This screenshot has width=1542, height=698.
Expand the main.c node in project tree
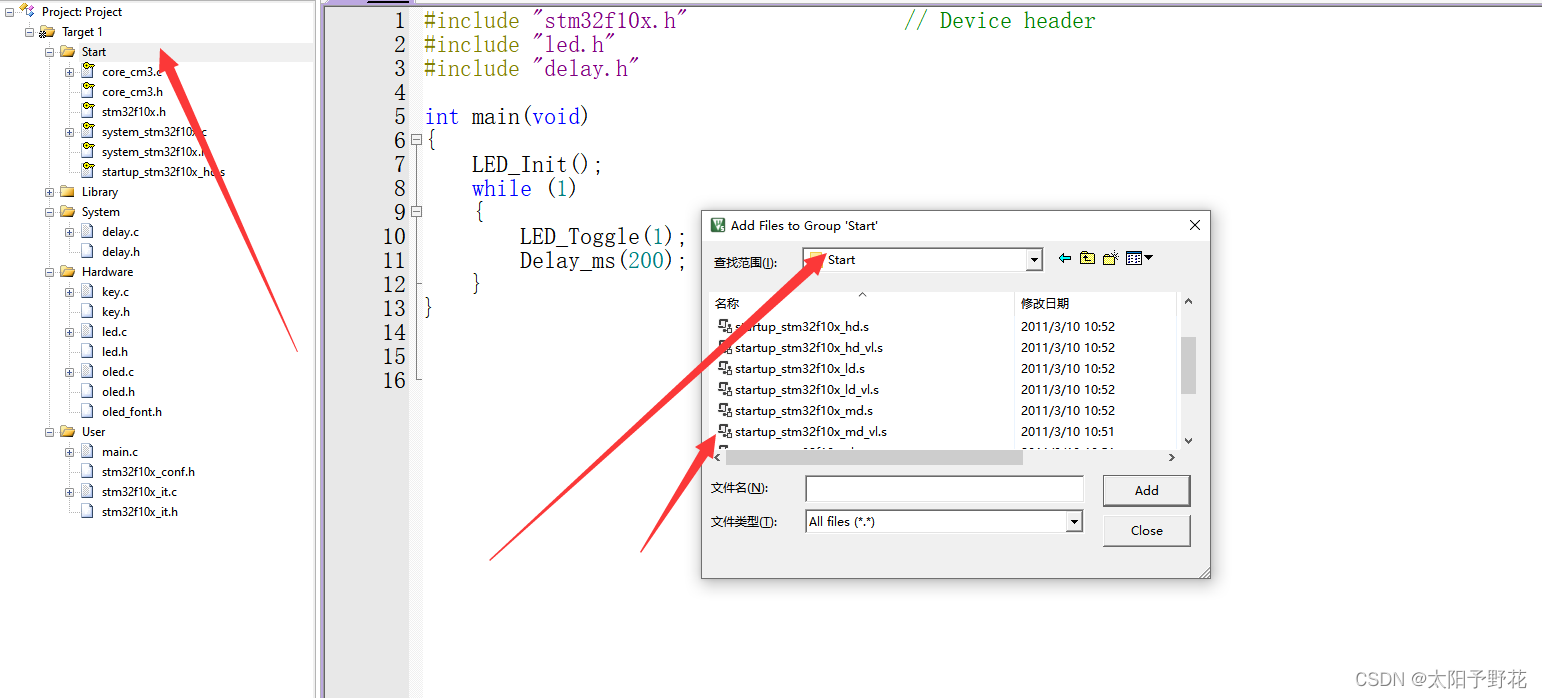coord(70,452)
